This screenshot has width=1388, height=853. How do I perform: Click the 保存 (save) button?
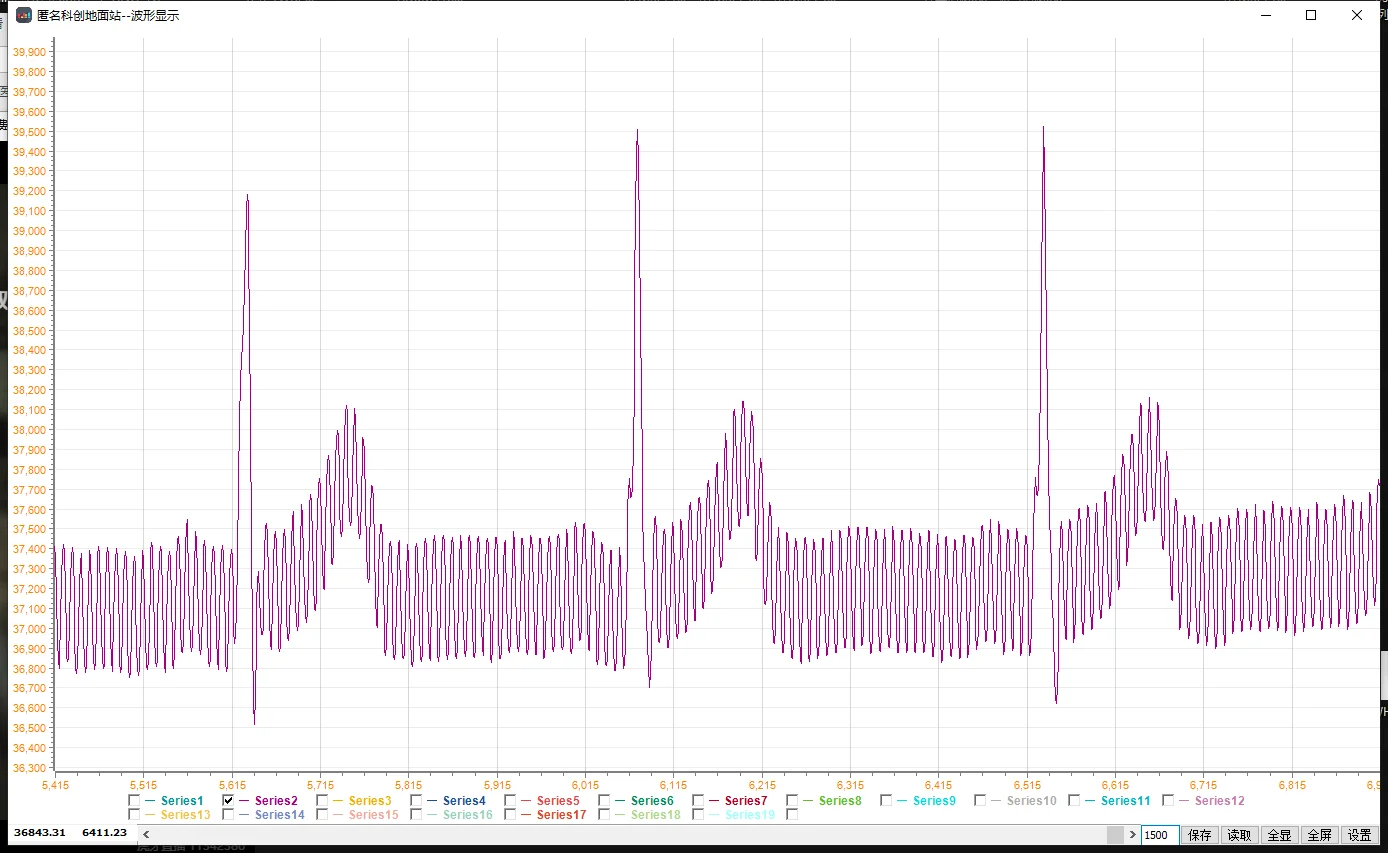pyautogui.click(x=1200, y=835)
